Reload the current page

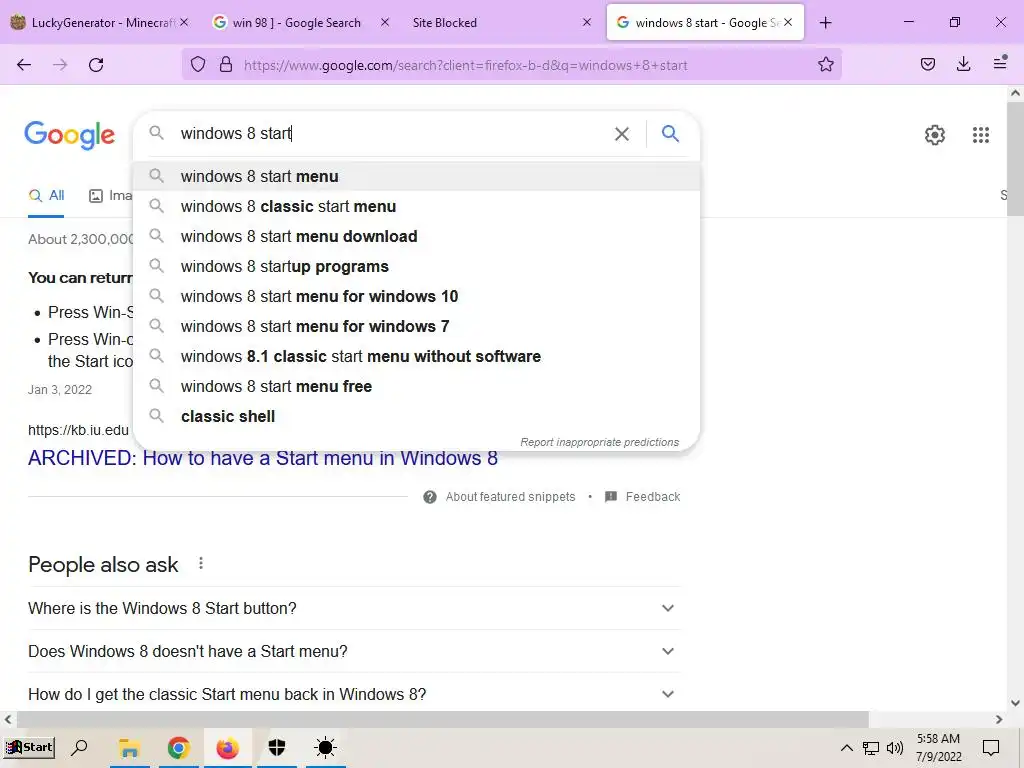(x=96, y=65)
